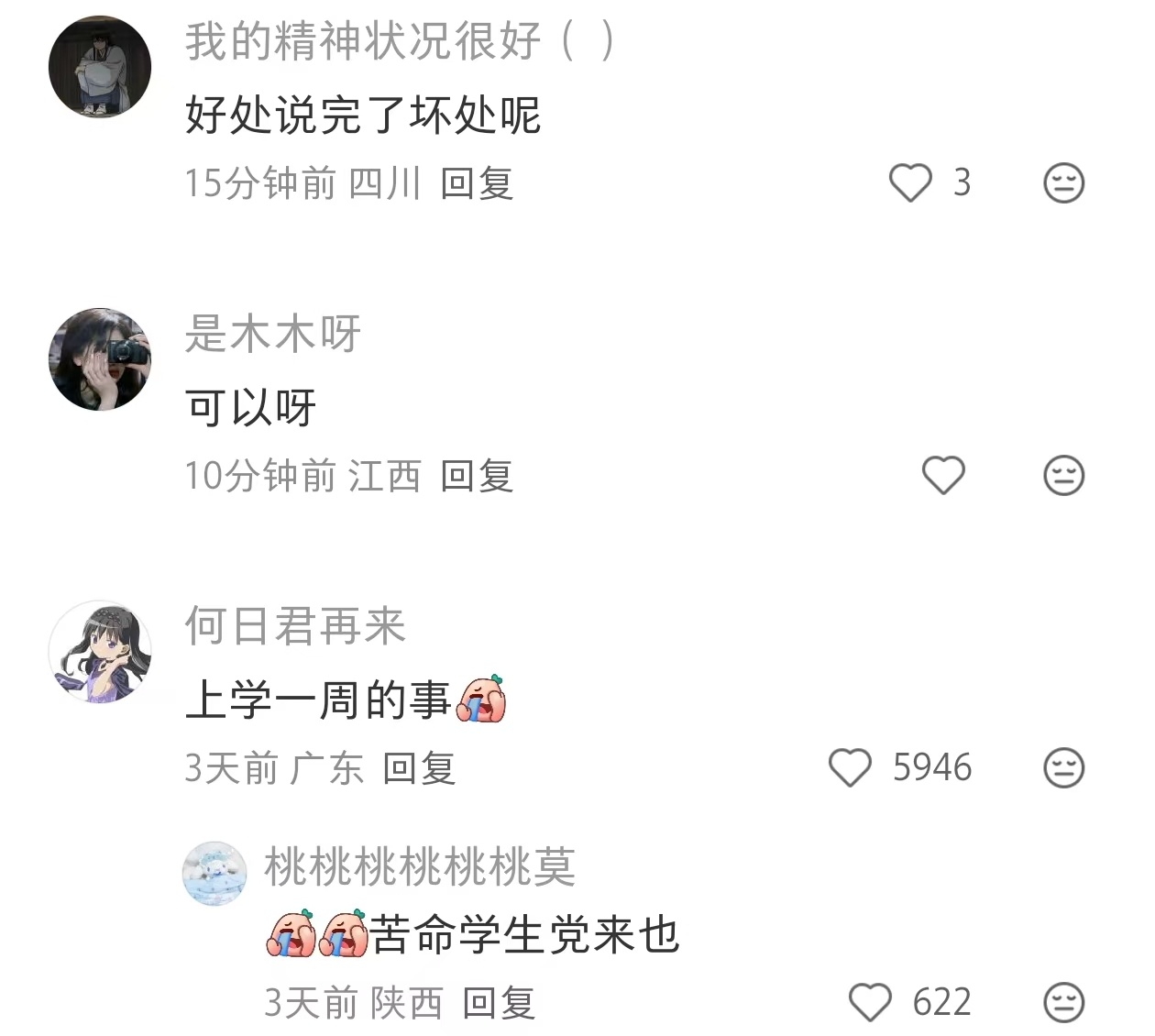Image resolution: width=1155 pixels, height=1036 pixels.
Task: Dislike the comment 好处说完了坏处呢
Action: (x=1064, y=182)
